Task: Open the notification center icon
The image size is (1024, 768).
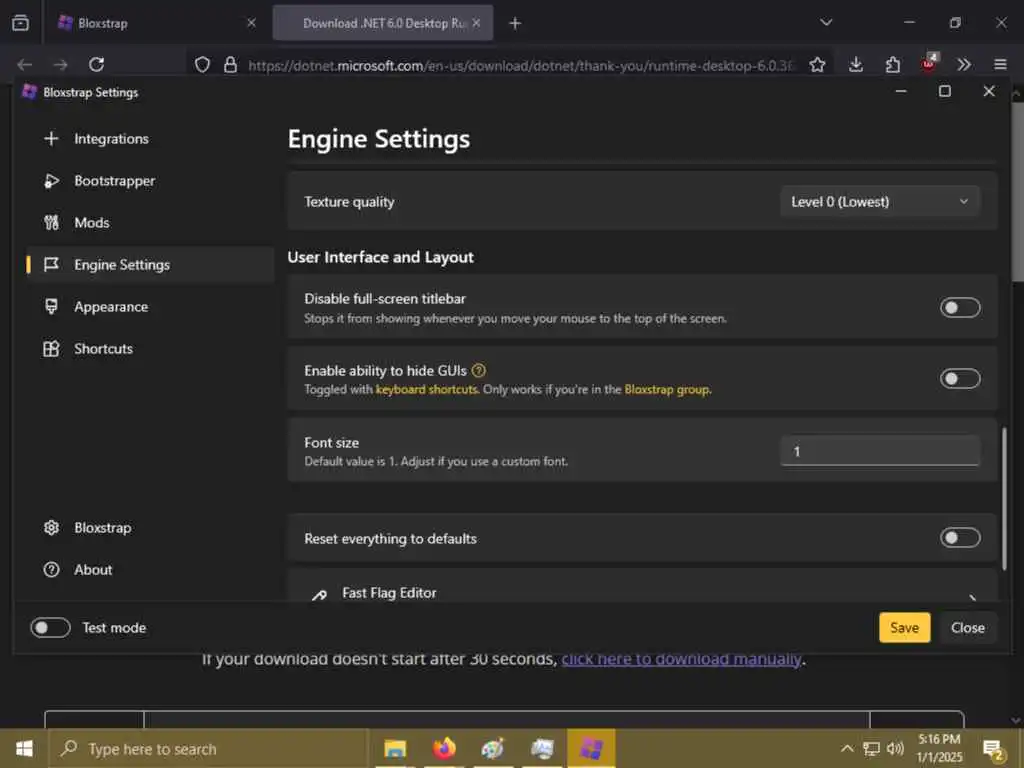Action: point(993,750)
